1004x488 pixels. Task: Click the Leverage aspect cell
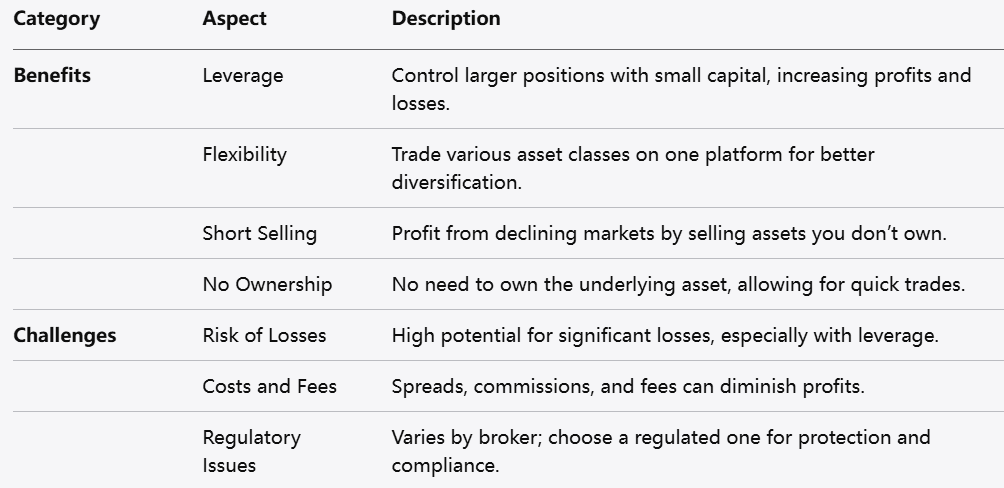[x=243, y=75]
